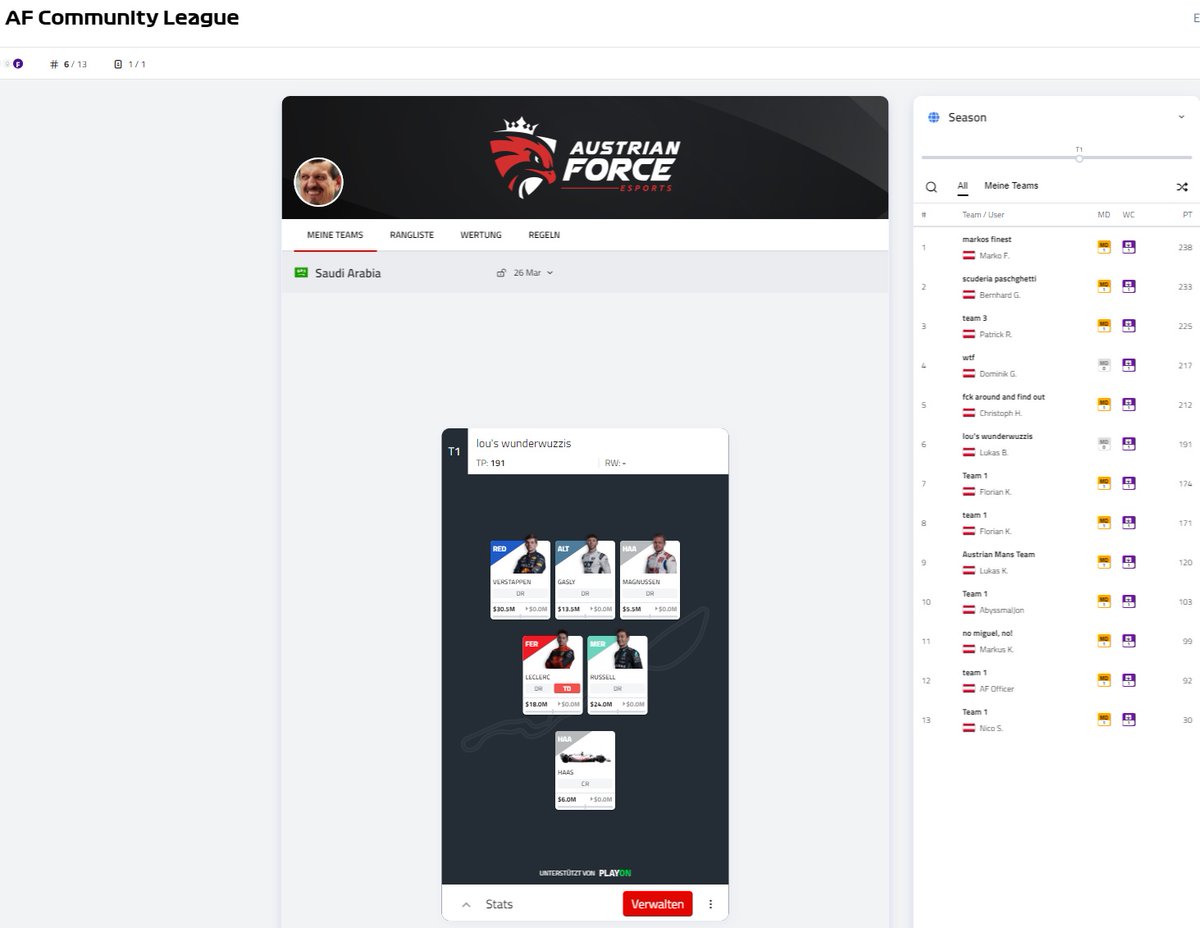Click the Verwalten button
The image size is (1200, 928).
click(x=657, y=904)
